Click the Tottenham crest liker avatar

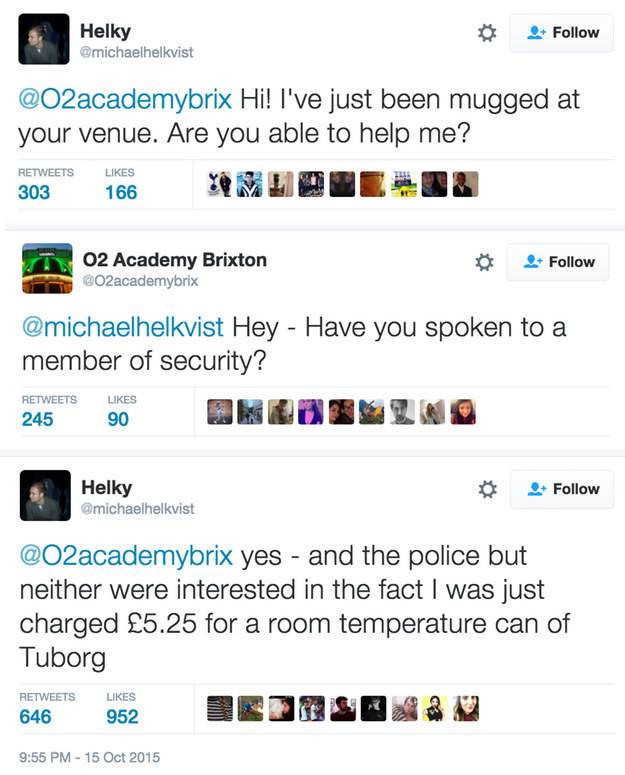click(x=219, y=184)
